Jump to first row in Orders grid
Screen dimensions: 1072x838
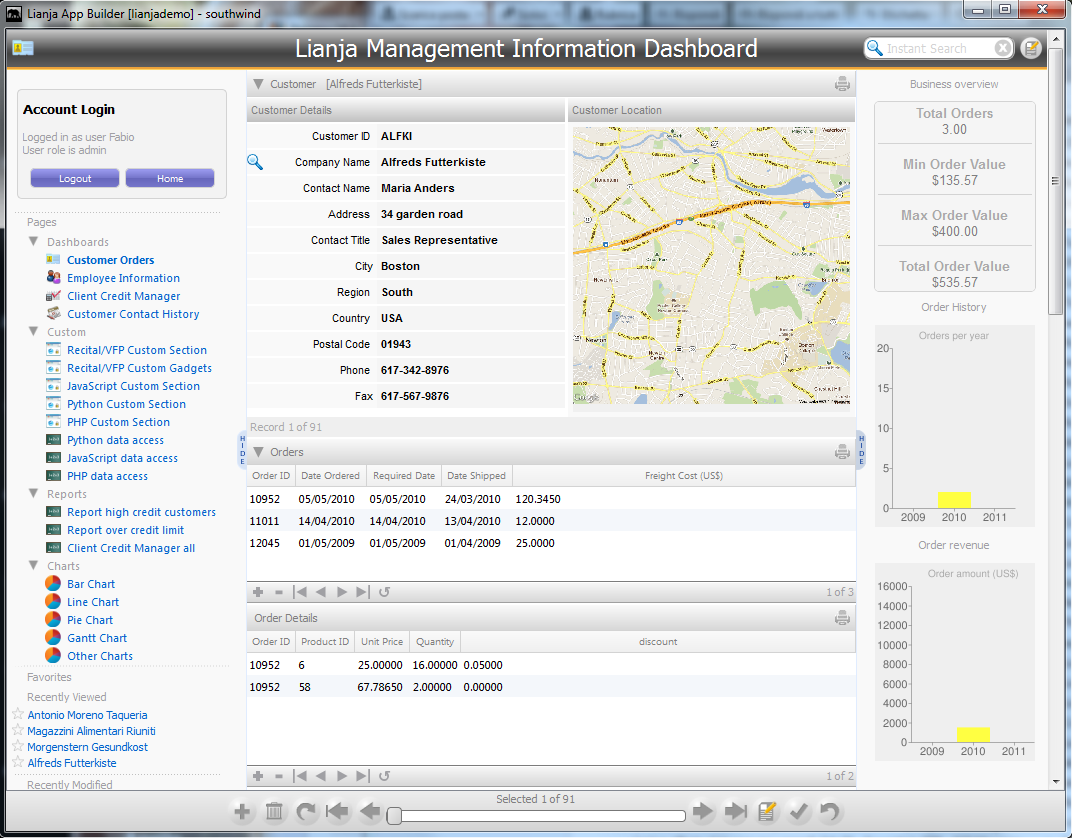tap(299, 592)
